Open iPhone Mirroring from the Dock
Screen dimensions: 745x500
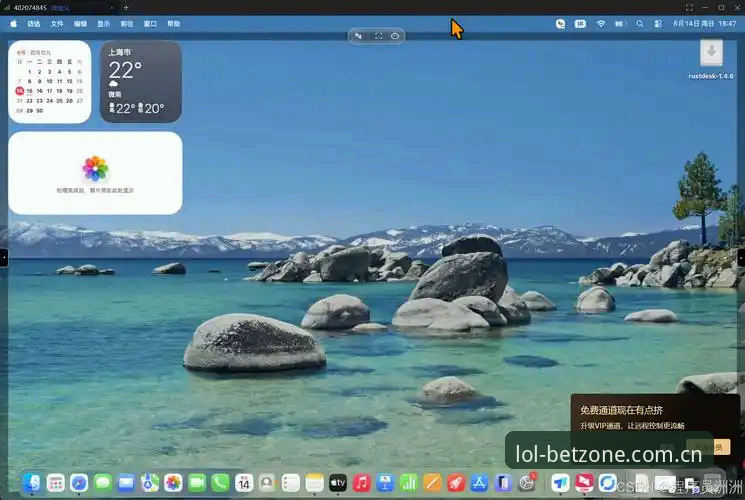click(x=503, y=483)
